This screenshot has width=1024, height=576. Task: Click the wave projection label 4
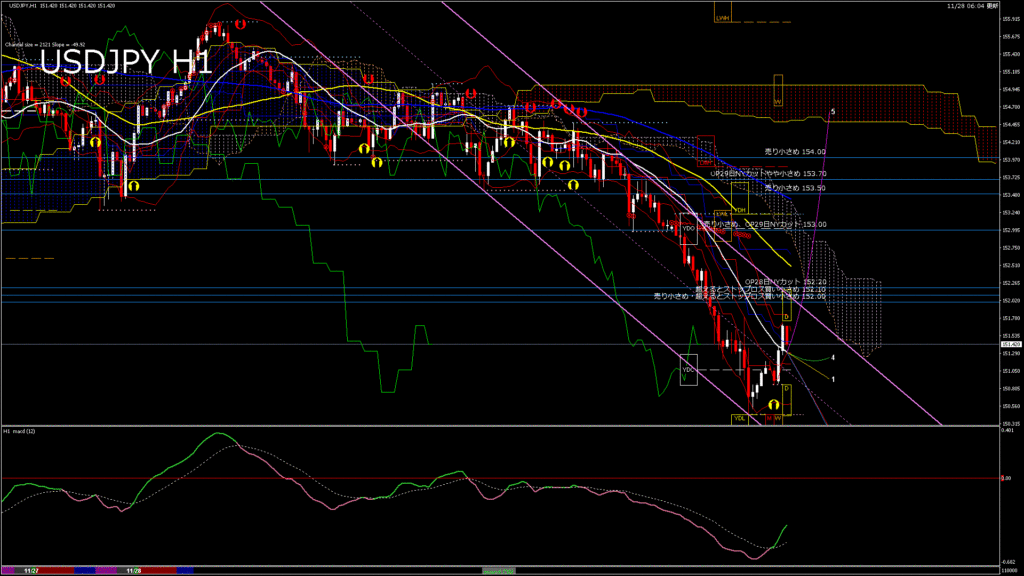tap(833, 358)
